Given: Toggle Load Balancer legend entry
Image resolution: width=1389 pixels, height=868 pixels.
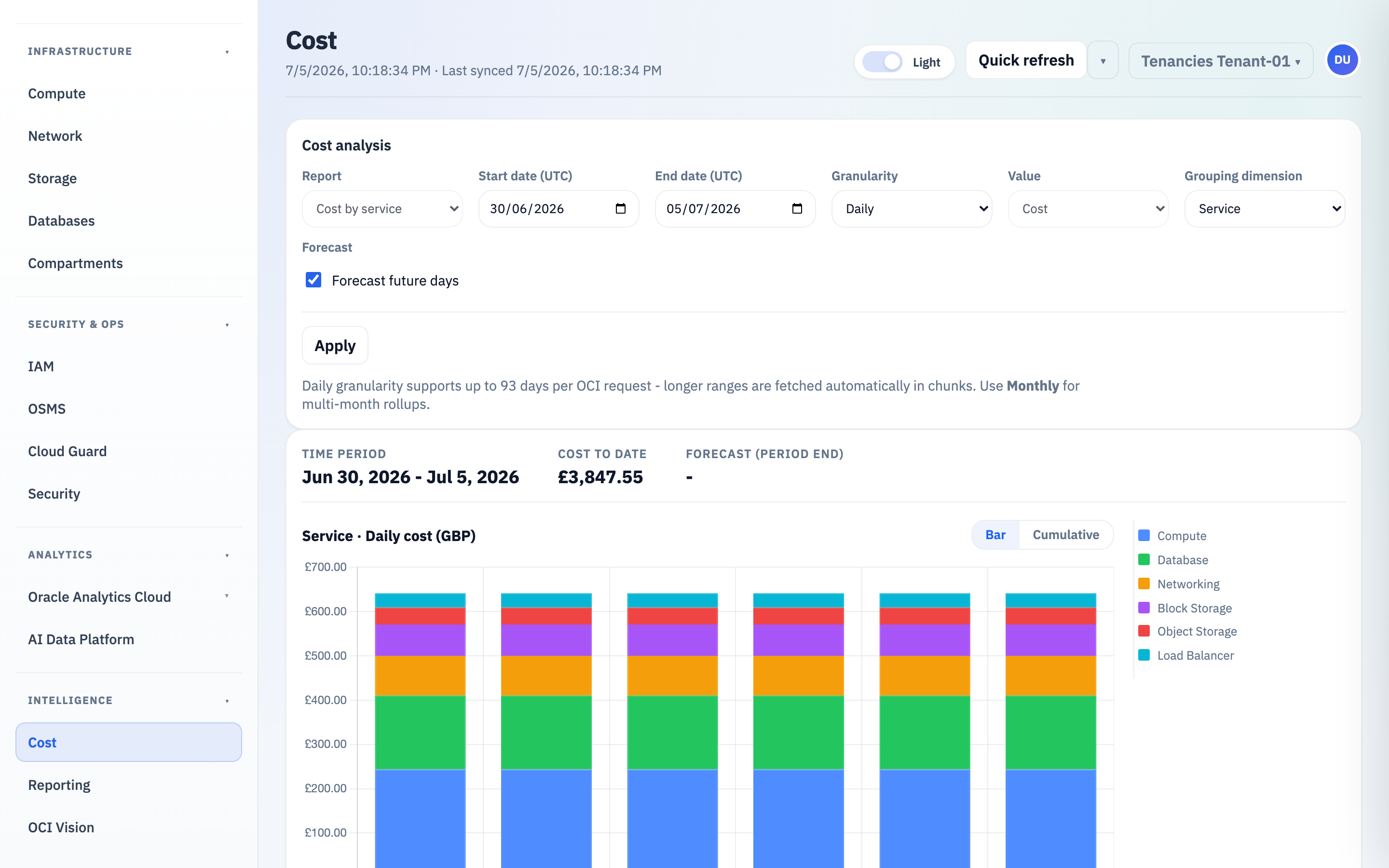Looking at the screenshot, I should tap(1186, 656).
